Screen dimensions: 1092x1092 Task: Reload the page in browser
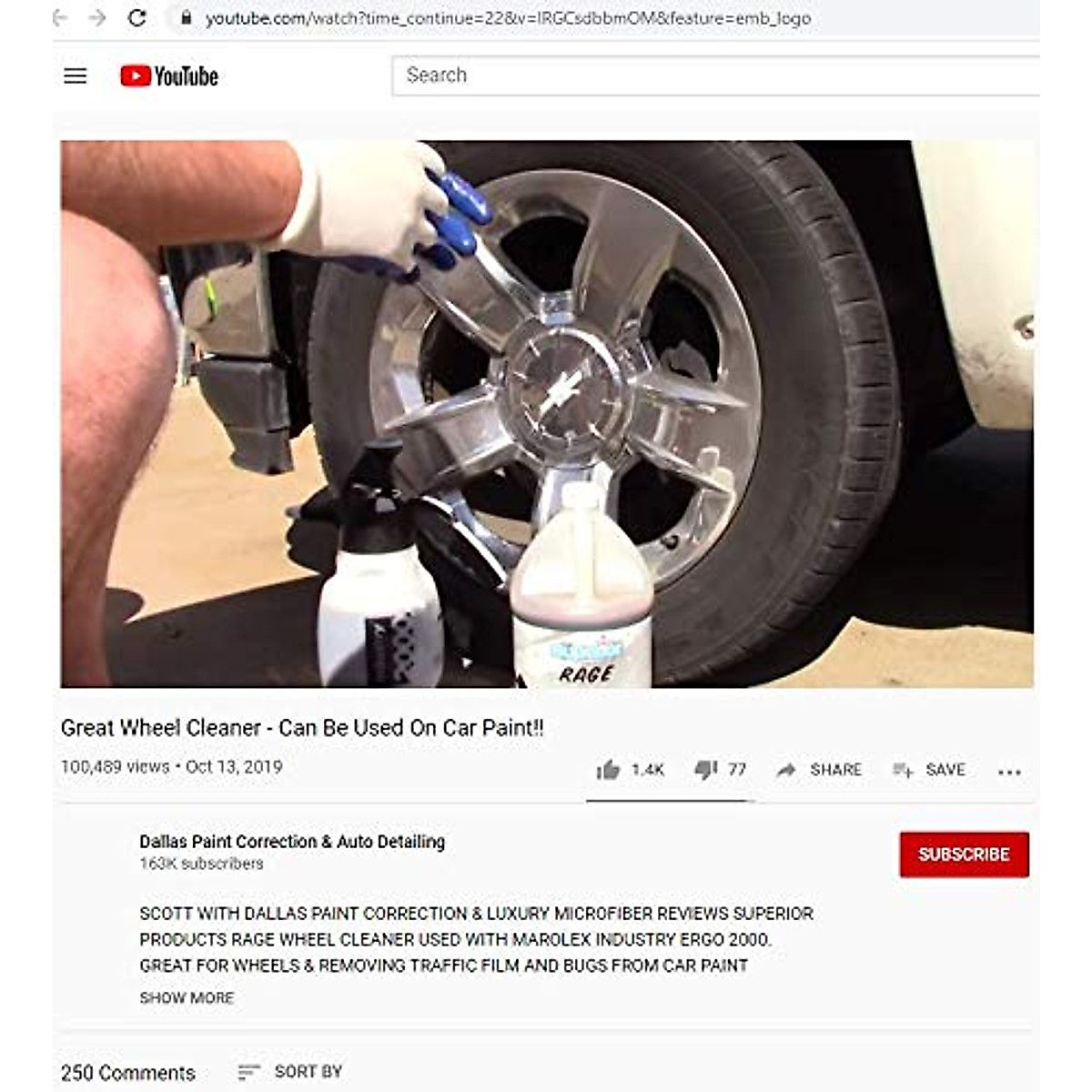point(136,17)
